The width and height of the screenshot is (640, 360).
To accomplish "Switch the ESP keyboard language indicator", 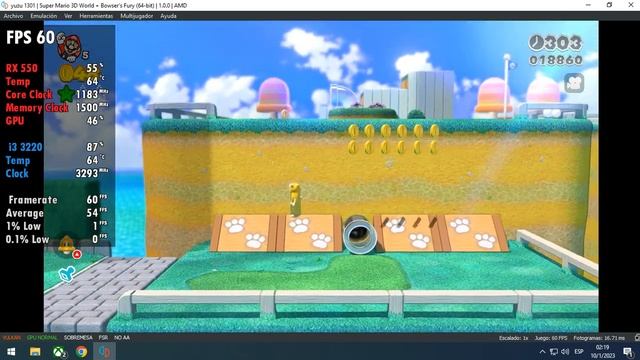I will point(579,351).
